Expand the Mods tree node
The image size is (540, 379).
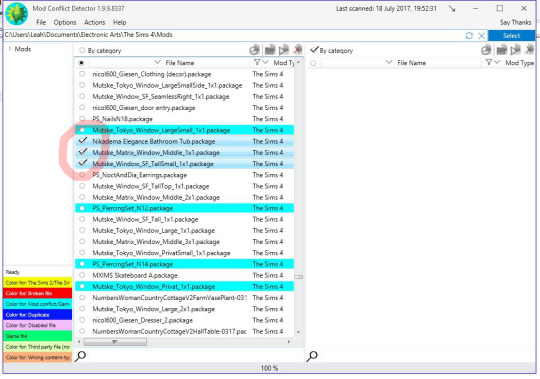10,49
